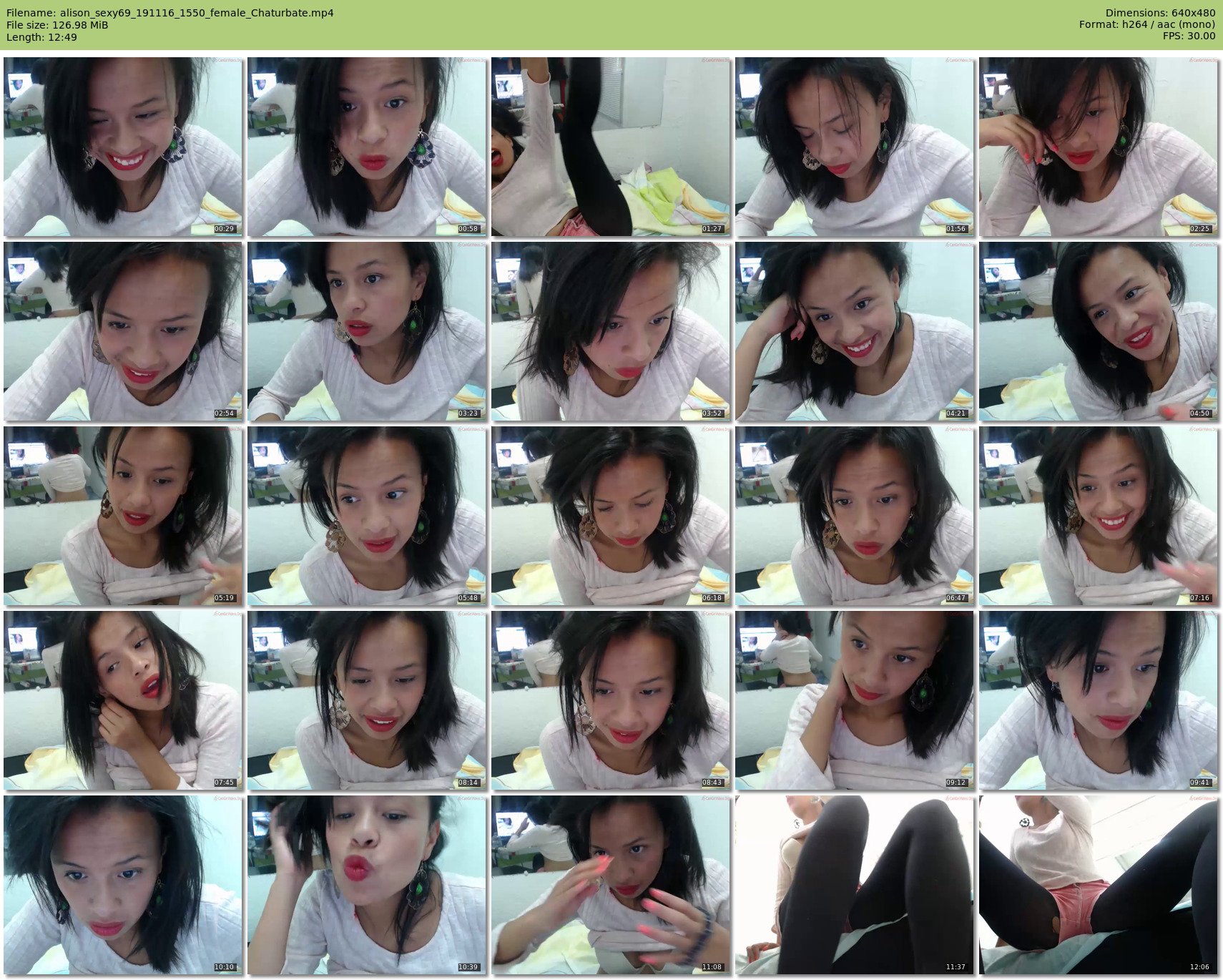Select the thumbnail labeled 03:52
Viewport: 1223px width, 980px height.
tap(611, 331)
